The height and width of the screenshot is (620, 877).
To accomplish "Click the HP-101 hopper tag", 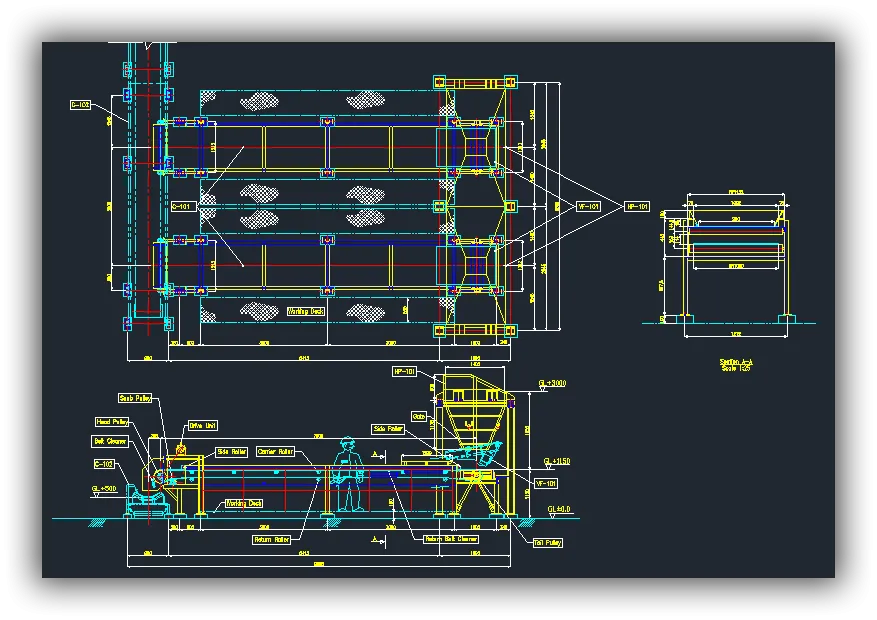I will click(x=405, y=371).
